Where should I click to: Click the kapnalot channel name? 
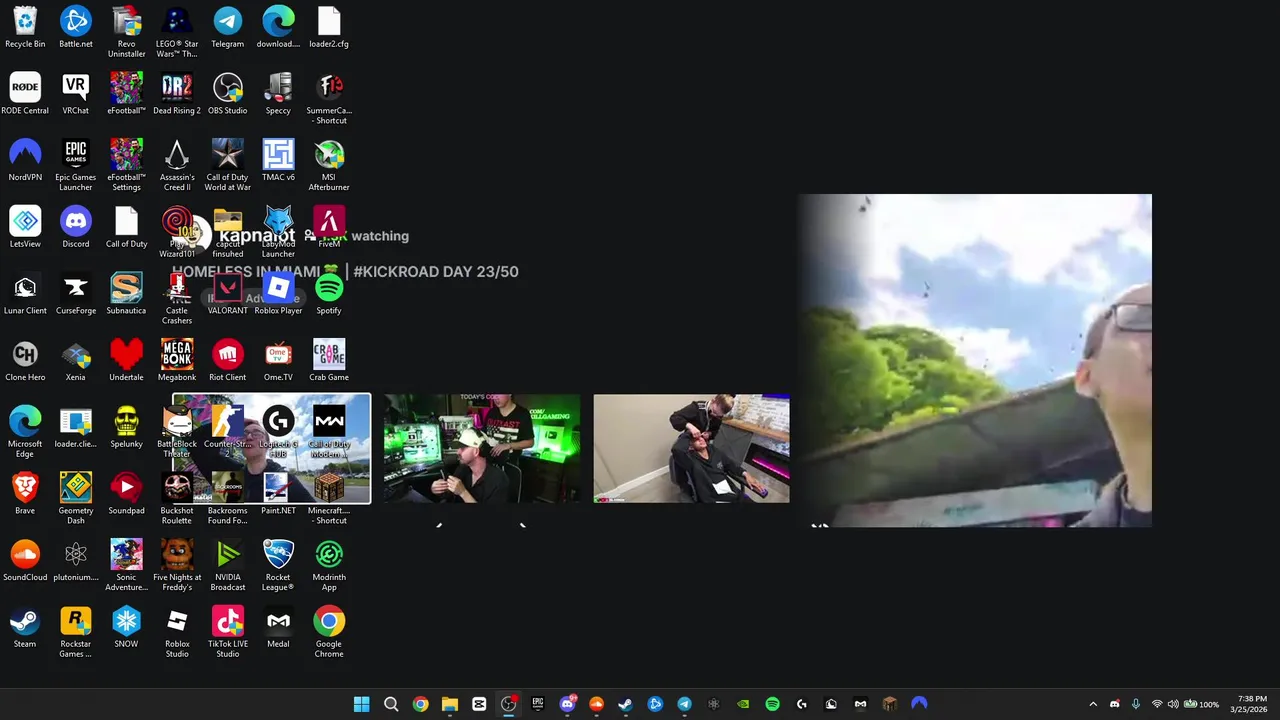[x=257, y=236]
